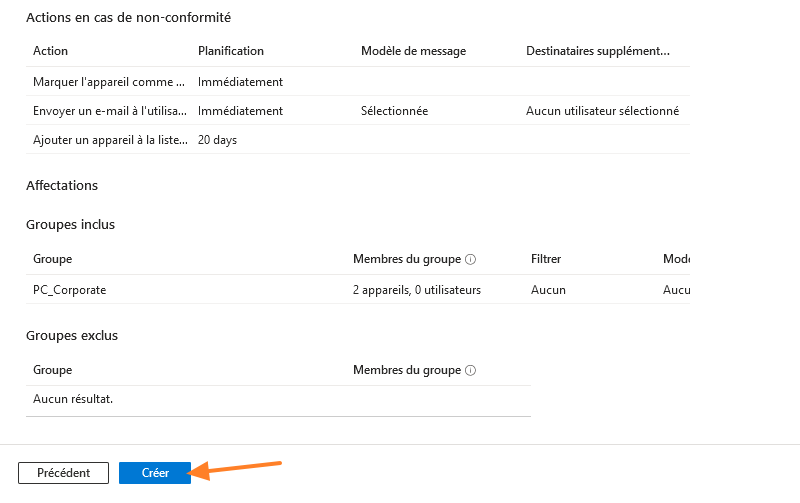Select the 'Ajouter un appareil à la liste' row
The image size is (800, 503).
(x=109, y=140)
